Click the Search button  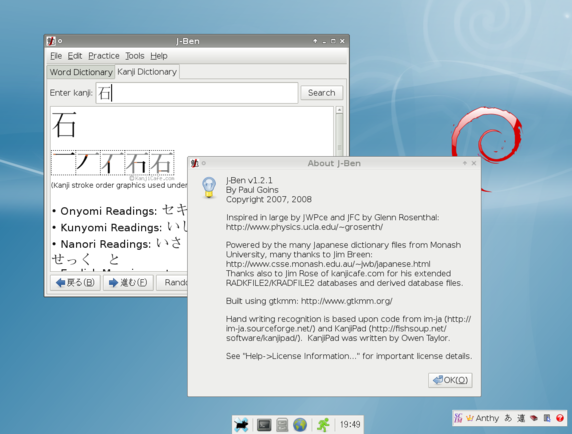(321, 93)
